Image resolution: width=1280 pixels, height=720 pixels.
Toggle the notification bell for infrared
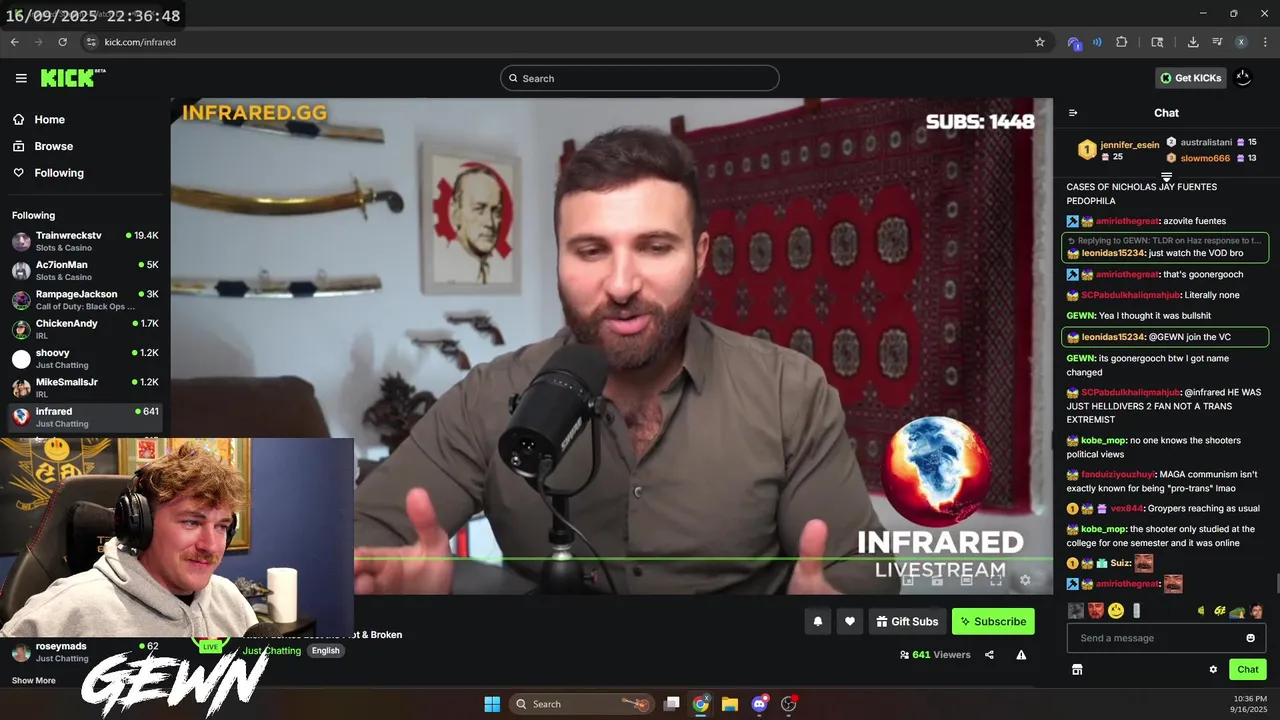point(818,621)
